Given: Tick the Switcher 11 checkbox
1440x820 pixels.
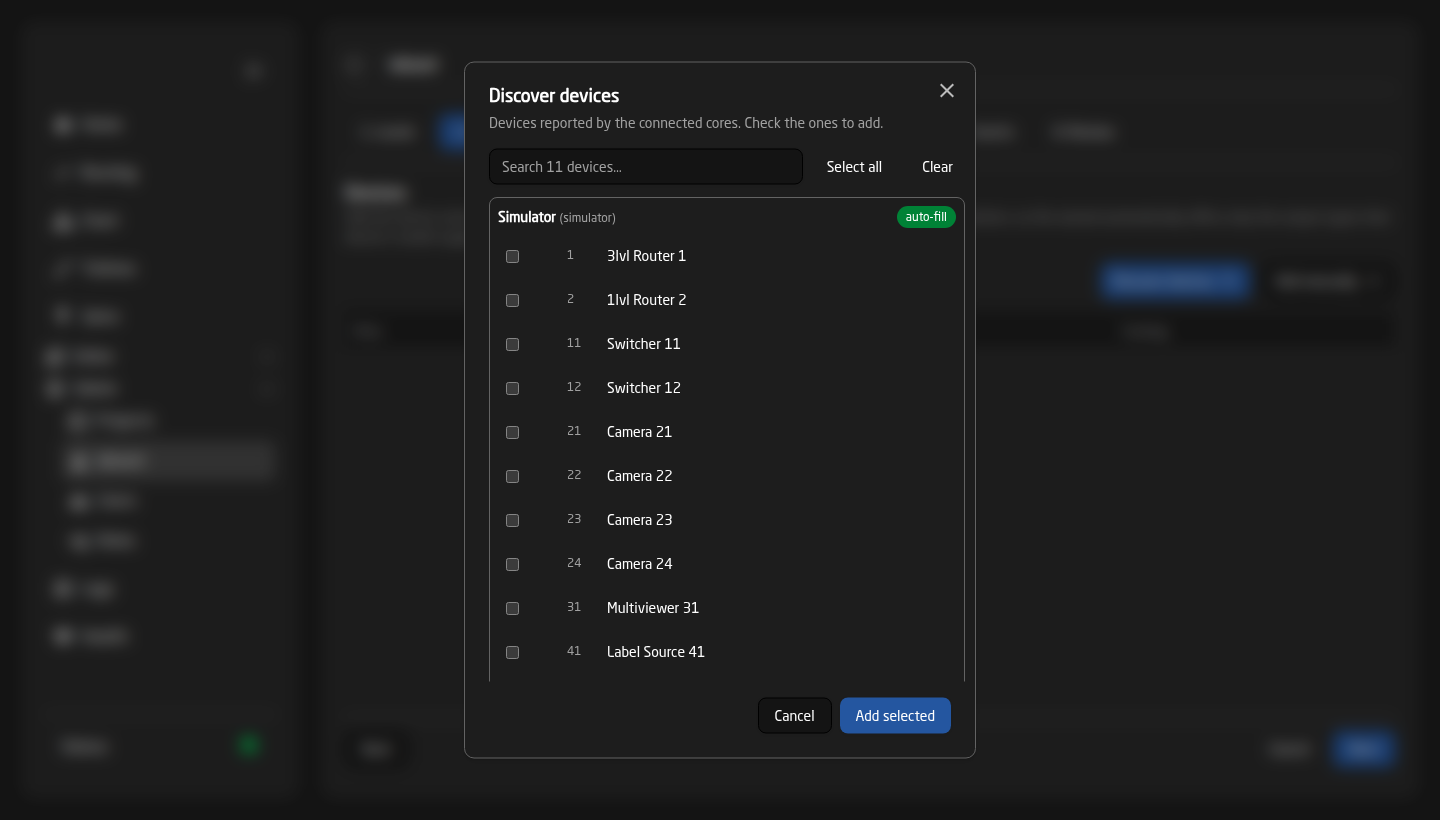Looking at the screenshot, I should (512, 344).
